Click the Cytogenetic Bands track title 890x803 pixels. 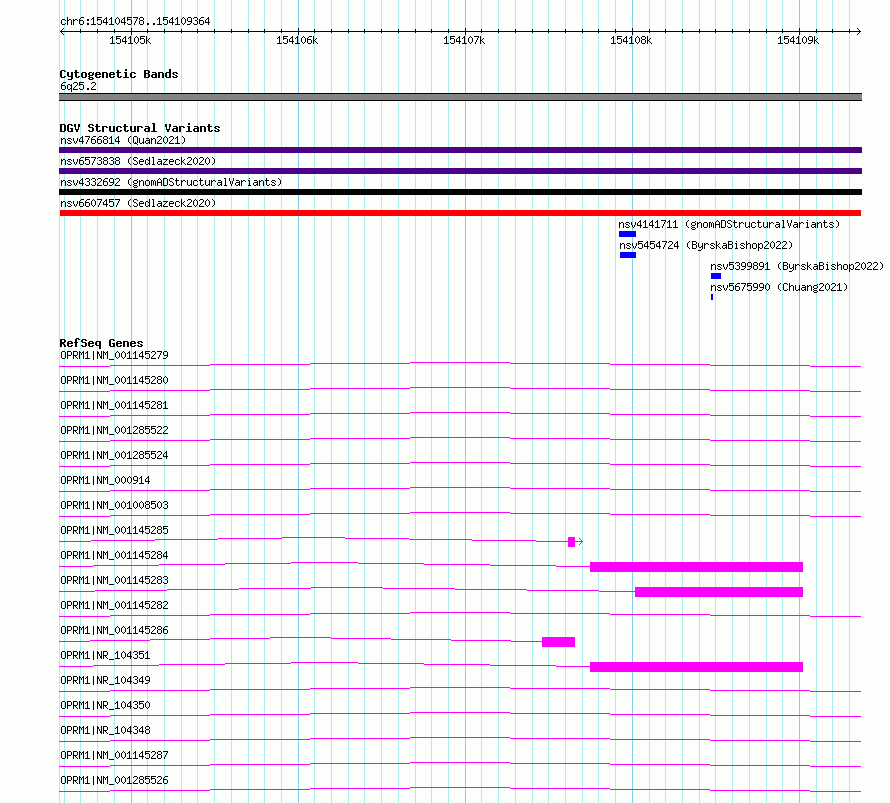pyautogui.click(x=119, y=74)
